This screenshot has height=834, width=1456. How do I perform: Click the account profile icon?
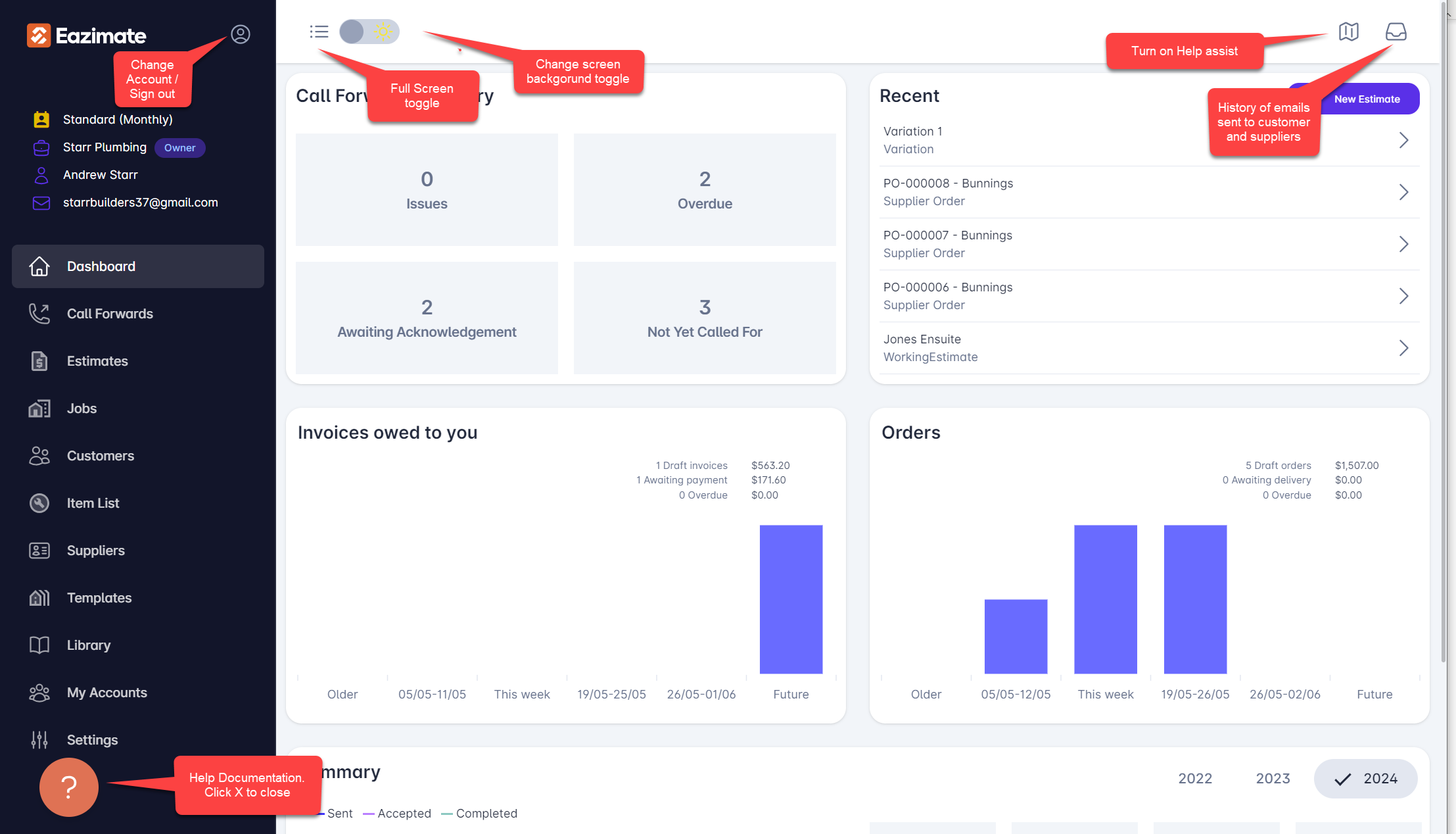tap(241, 34)
